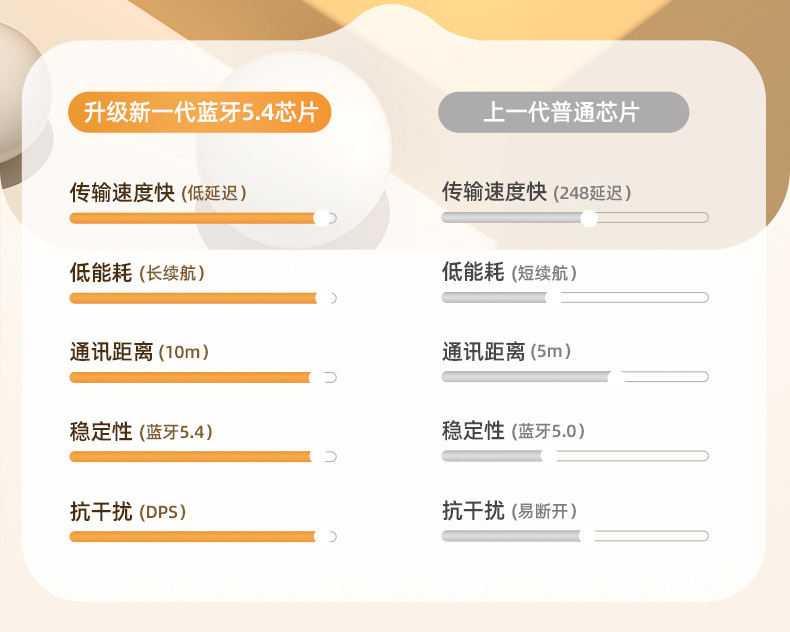Select the 抗干扰 (易断开) label
Viewport: 790px width, 632px height.
(x=510, y=511)
